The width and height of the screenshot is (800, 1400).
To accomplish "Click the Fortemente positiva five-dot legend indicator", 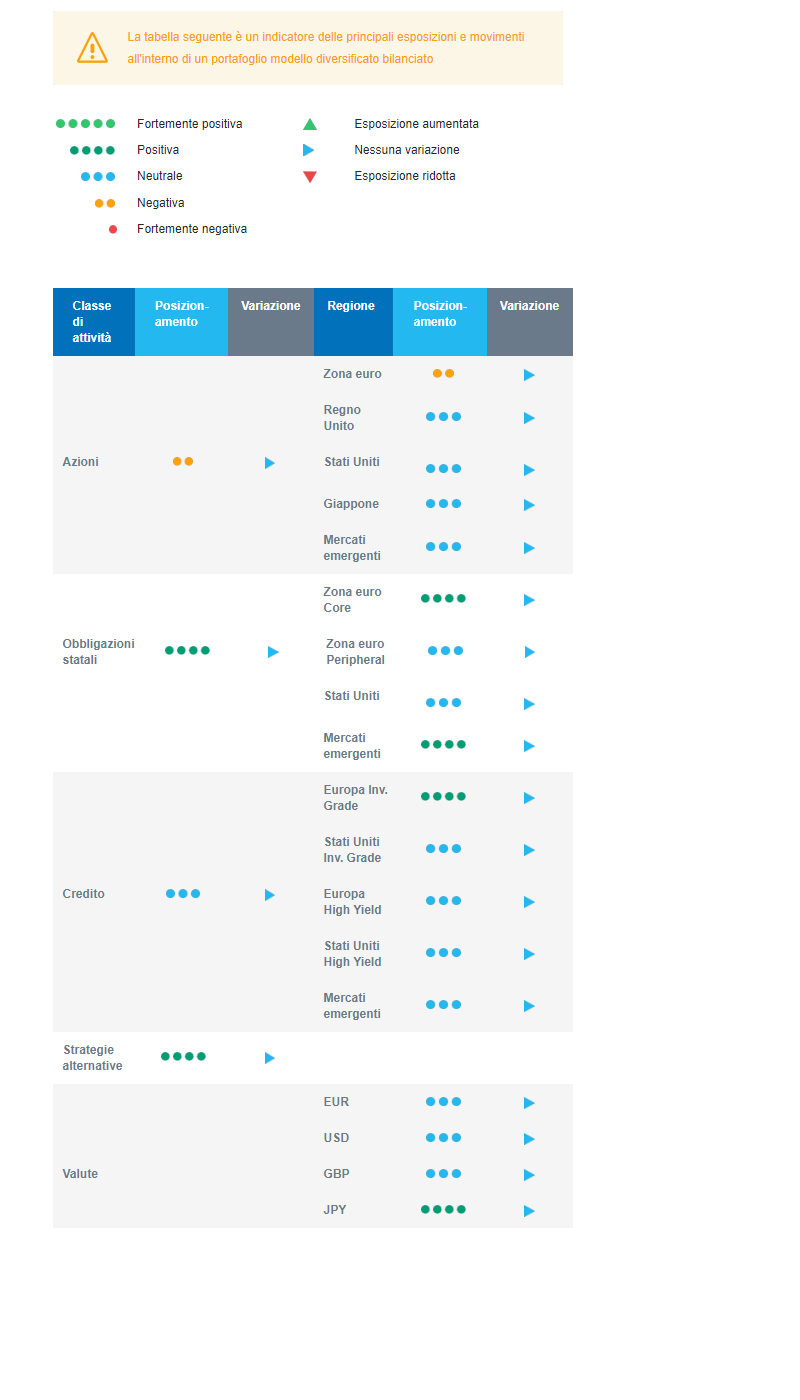I will pyautogui.click(x=85, y=124).
